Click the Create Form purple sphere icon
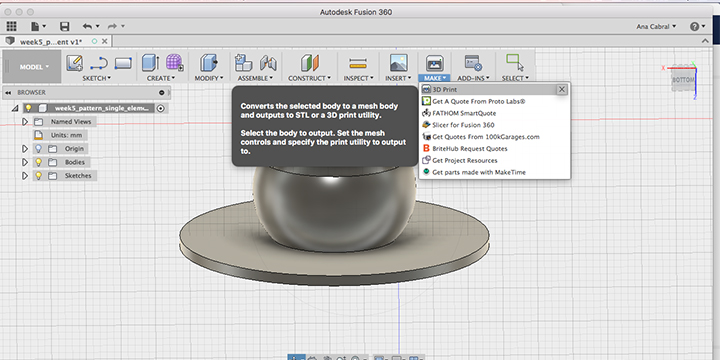Screen dimensions: 720x360 (x=174, y=63)
